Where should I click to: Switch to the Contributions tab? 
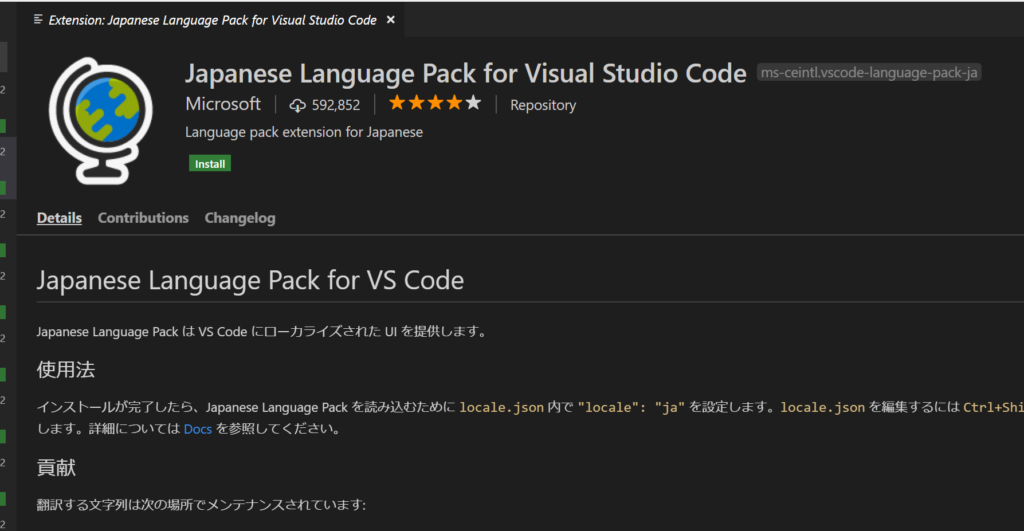coord(143,217)
